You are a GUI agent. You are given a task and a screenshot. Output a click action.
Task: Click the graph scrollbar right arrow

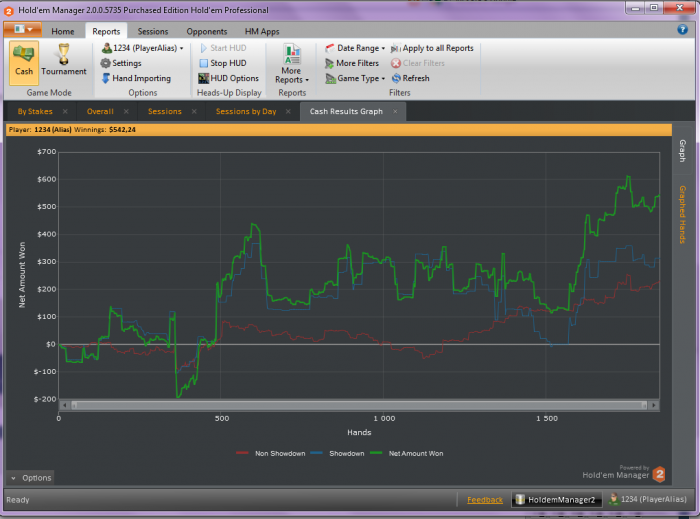pyautogui.click(x=654, y=405)
